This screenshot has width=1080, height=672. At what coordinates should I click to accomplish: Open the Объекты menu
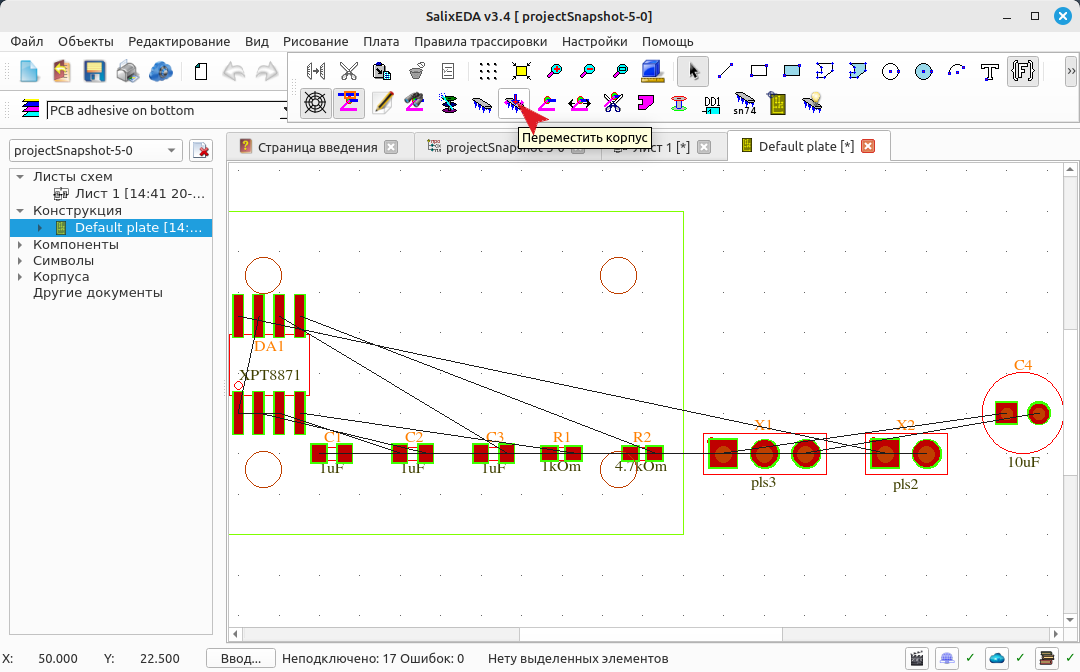pyautogui.click(x=85, y=42)
